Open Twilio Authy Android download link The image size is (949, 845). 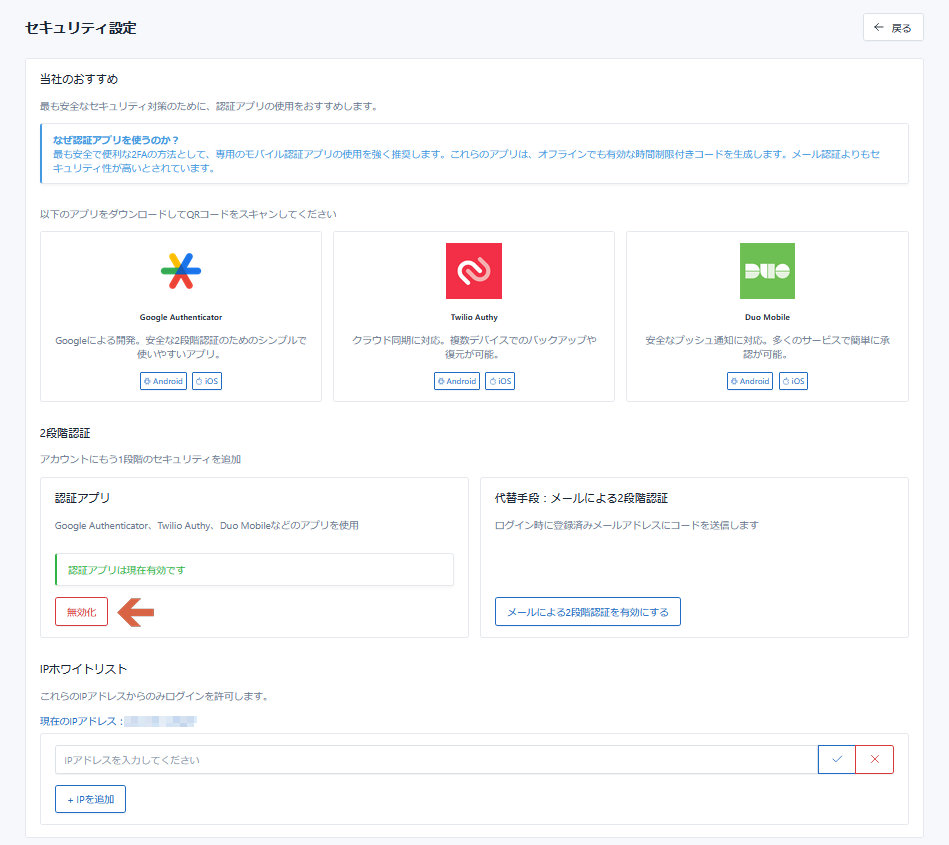pos(456,381)
